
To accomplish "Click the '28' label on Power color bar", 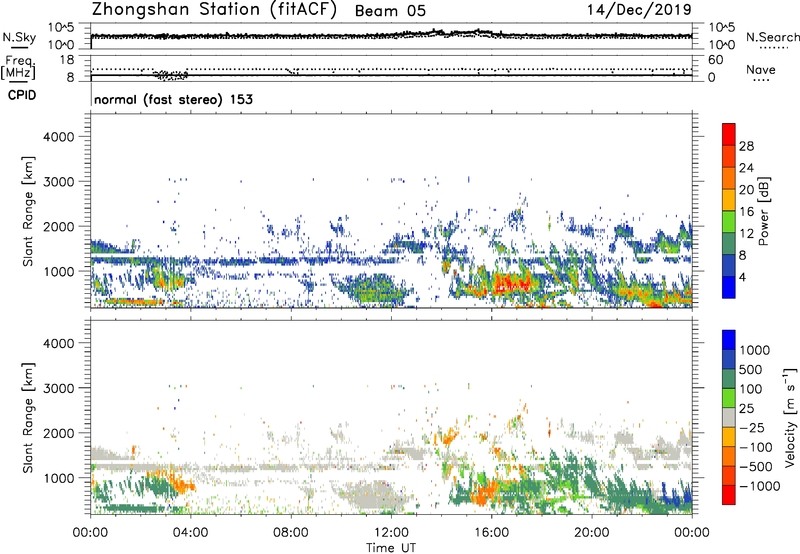I will pos(746,146).
